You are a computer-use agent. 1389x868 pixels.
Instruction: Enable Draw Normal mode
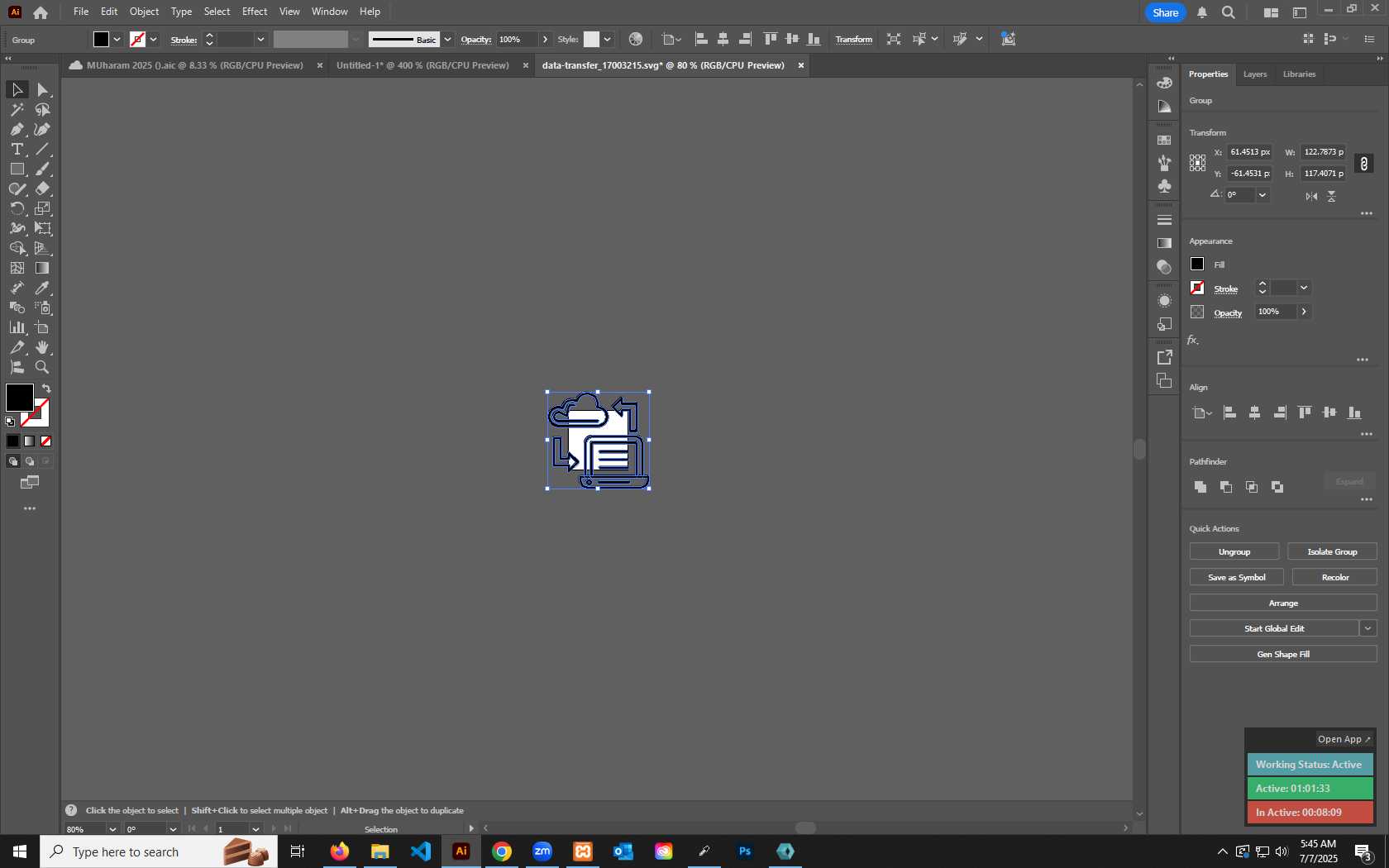(x=13, y=461)
